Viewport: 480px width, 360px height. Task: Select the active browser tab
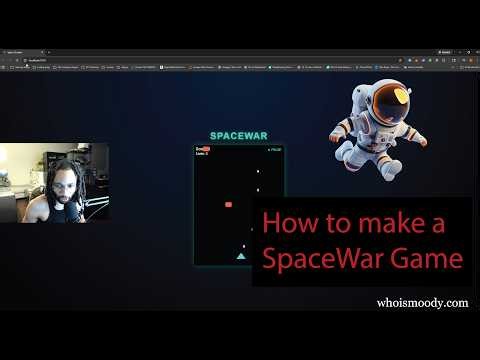tap(23, 52)
